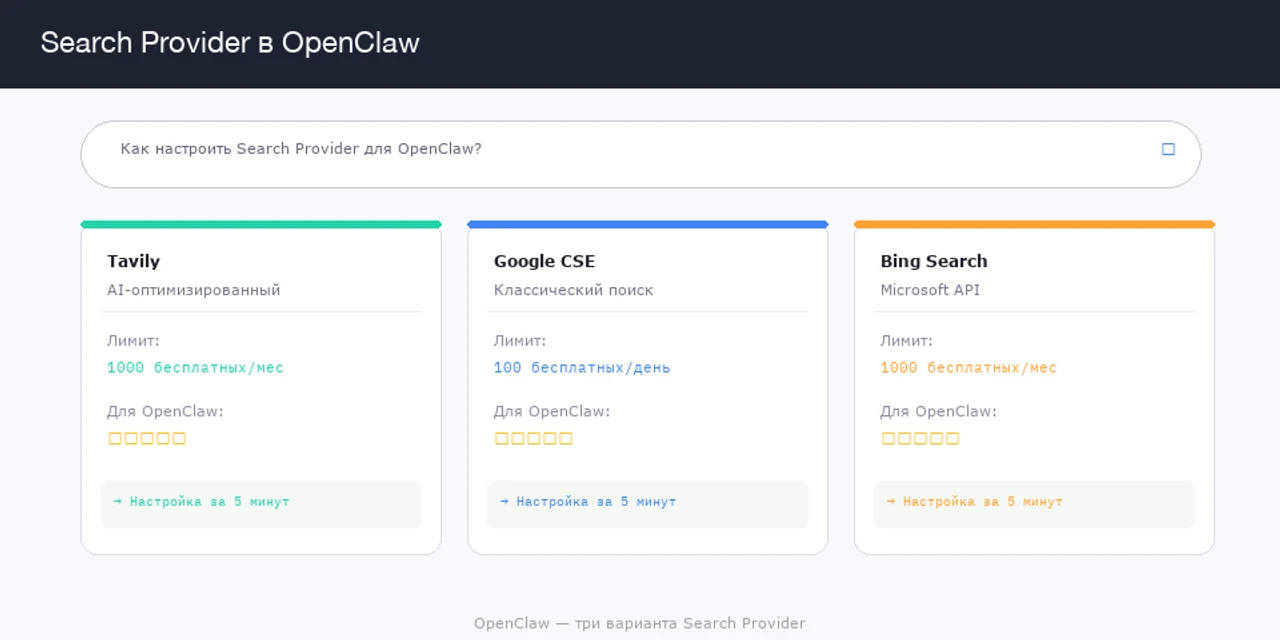Select the Bing Search card title
The height and width of the screenshot is (640, 1280).
coord(934,261)
